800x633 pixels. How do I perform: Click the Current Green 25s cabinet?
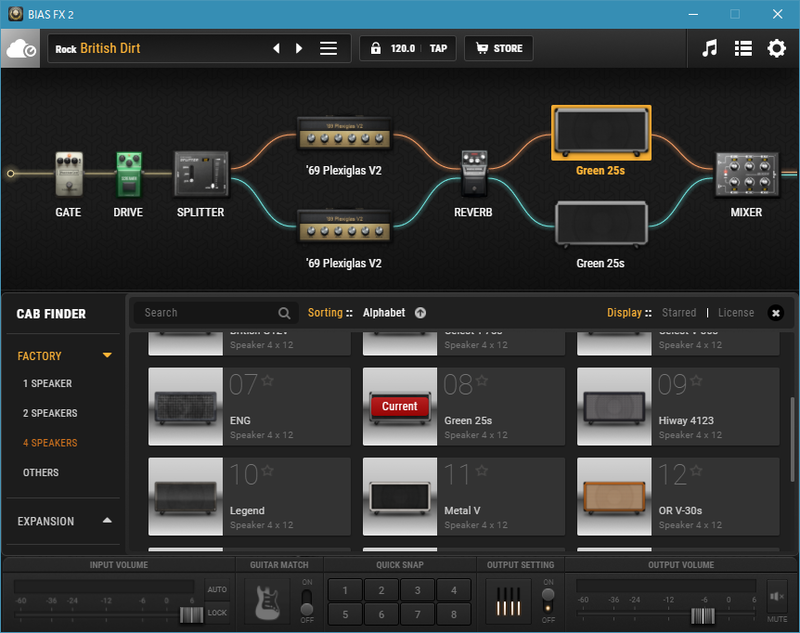click(x=464, y=407)
